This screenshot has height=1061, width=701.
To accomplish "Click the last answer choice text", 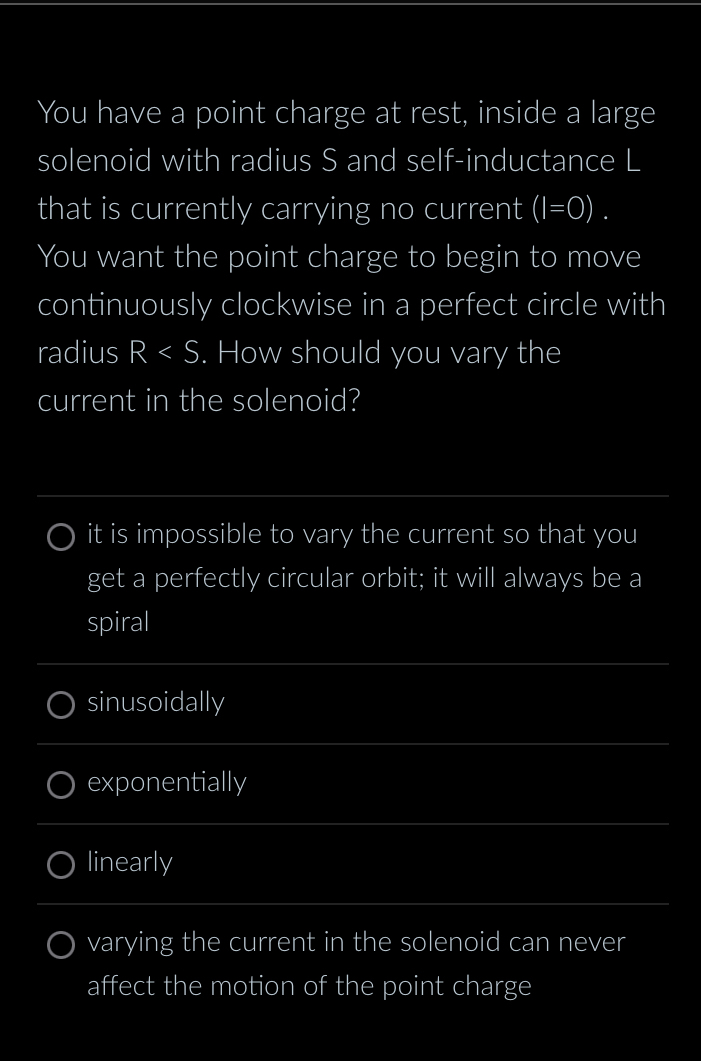I will (356, 963).
